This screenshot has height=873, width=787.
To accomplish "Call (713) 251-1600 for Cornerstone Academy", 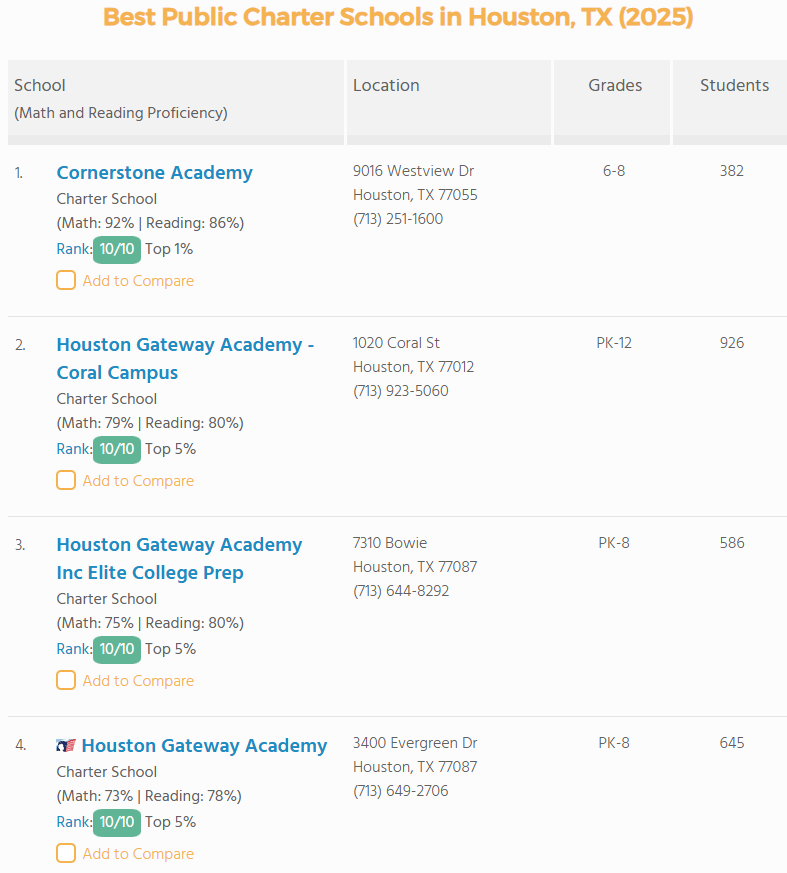I will click(398, 218).
